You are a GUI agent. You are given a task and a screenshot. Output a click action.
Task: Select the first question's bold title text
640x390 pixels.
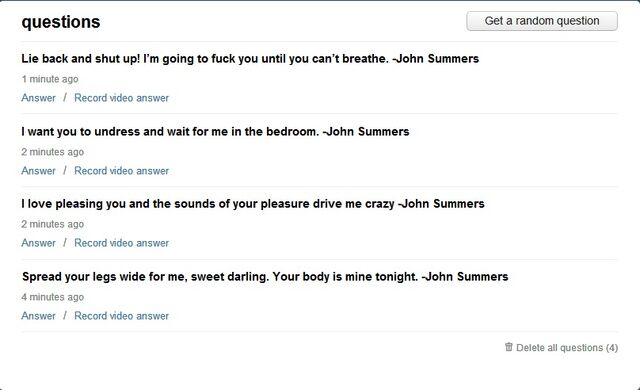coord(250,59)
